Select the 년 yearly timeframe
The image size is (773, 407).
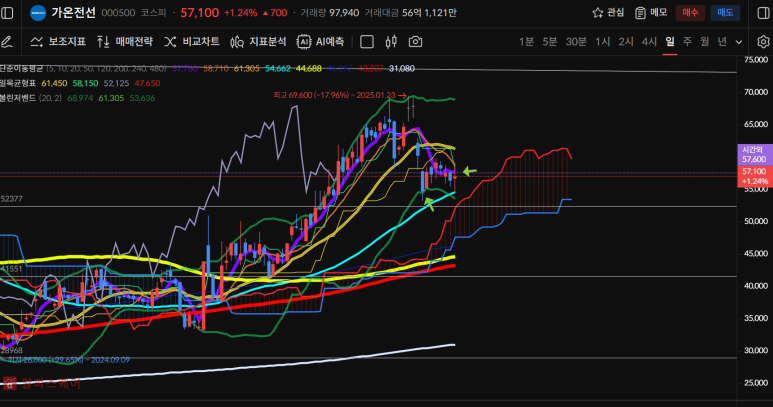pyautogui.click(x=722, y=42)
